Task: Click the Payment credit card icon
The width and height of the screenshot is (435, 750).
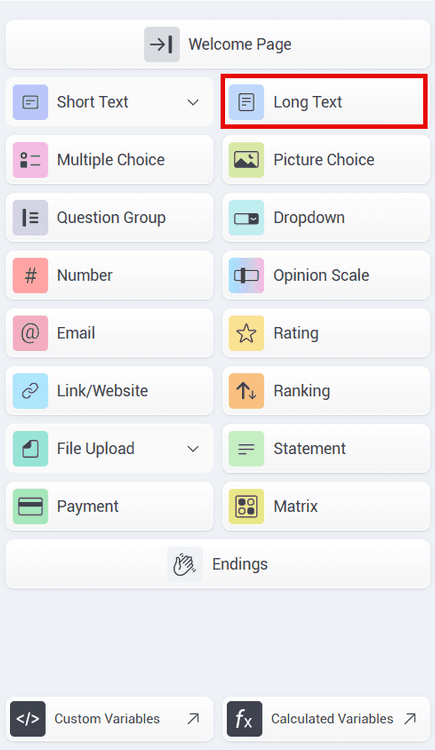Action: coord(30,506)
